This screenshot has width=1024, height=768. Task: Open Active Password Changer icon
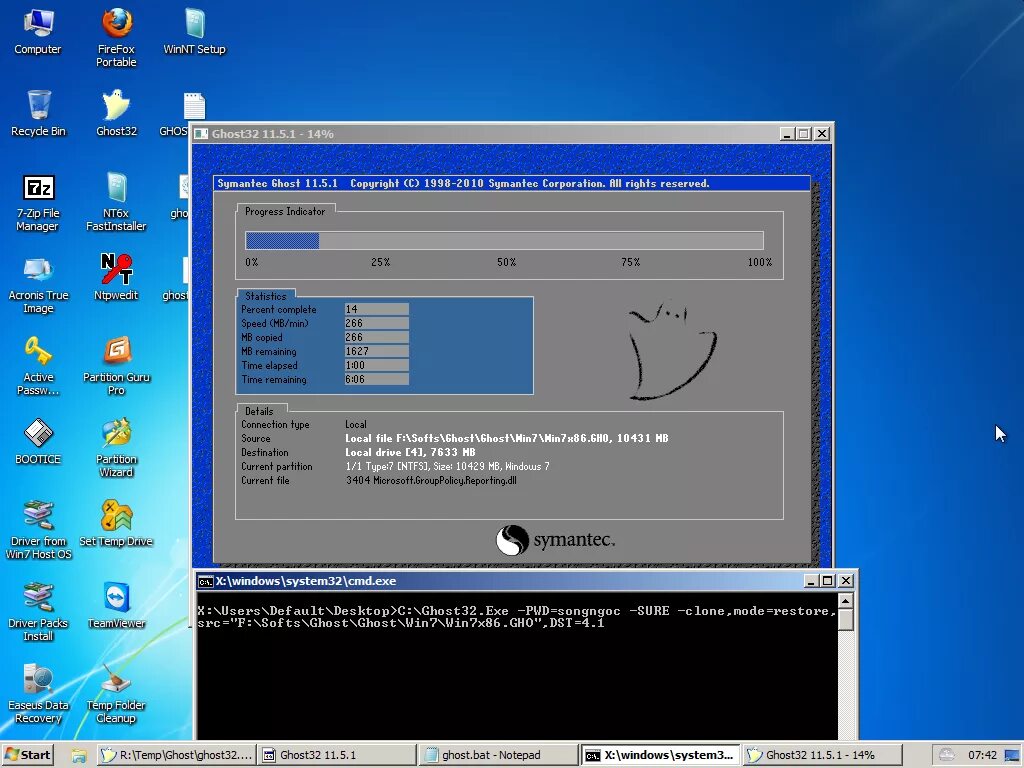point(38,366)
